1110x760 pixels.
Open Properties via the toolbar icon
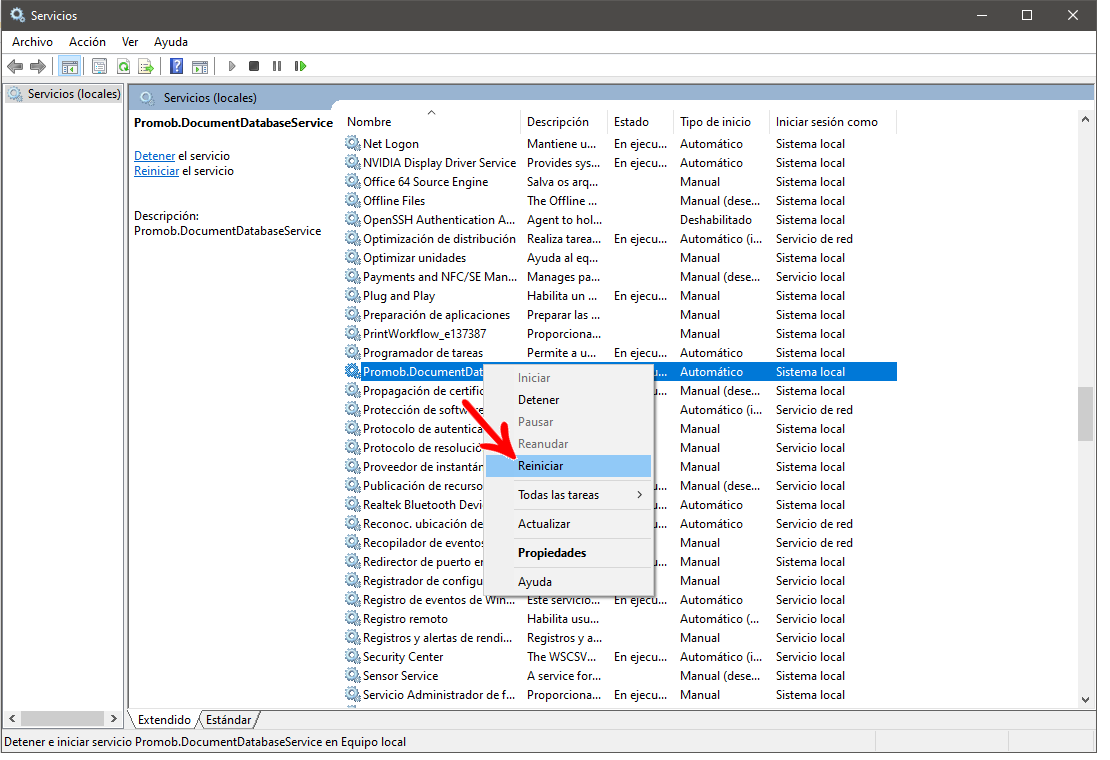(99, 67)
